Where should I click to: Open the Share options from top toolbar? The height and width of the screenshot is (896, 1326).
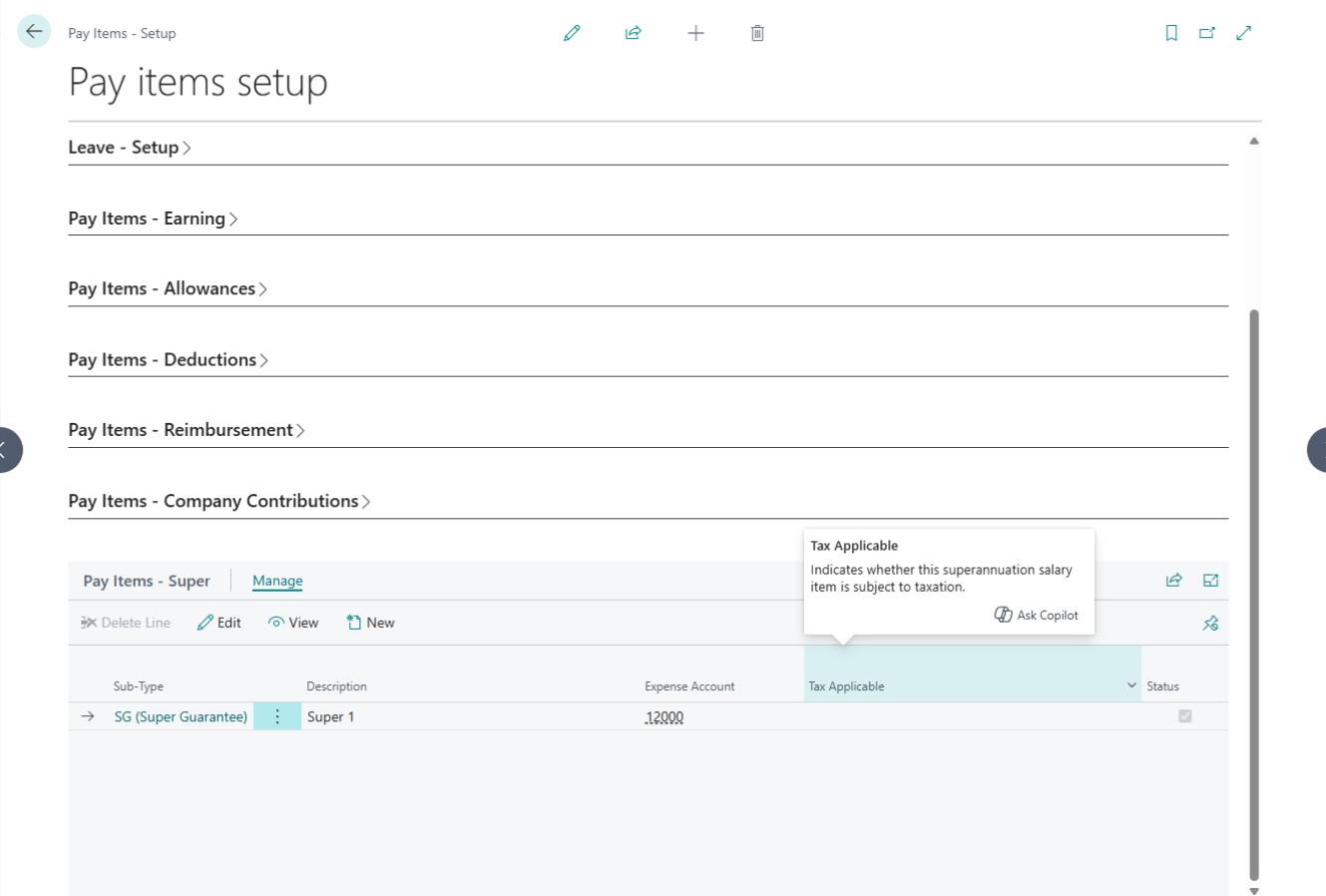point(634,33)
